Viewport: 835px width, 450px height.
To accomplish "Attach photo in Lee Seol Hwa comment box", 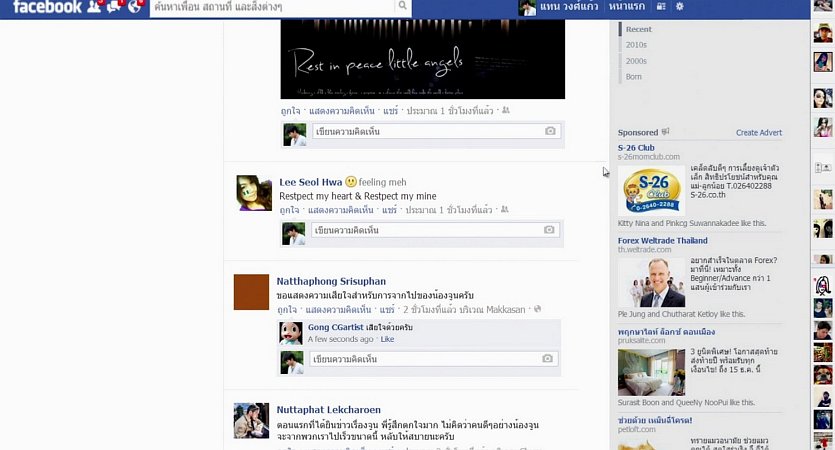I will pyautogui.click(x=549, y=230).
